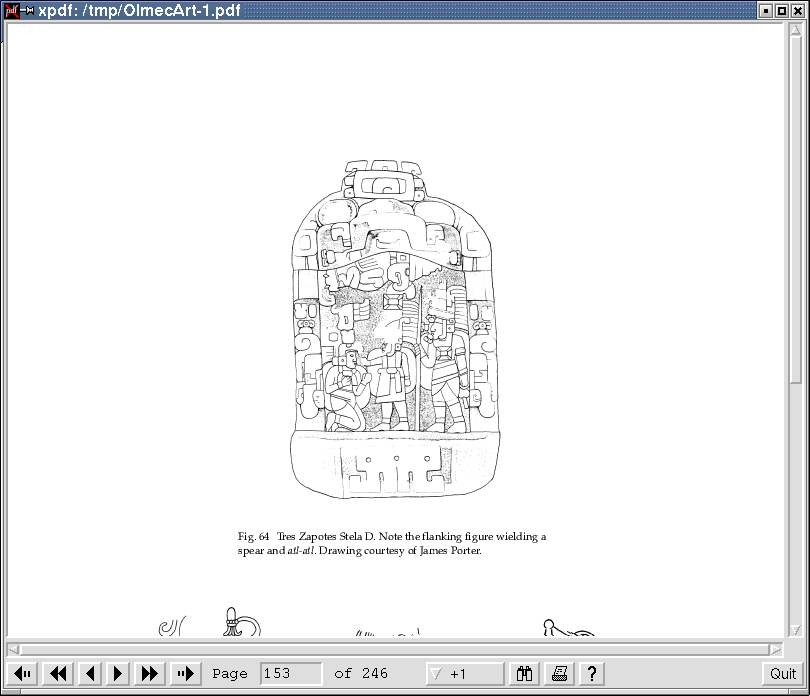The height and width of the screenshot is (696, 810).
Task: Maximize the xpdf window
Action: click(782, 11)
